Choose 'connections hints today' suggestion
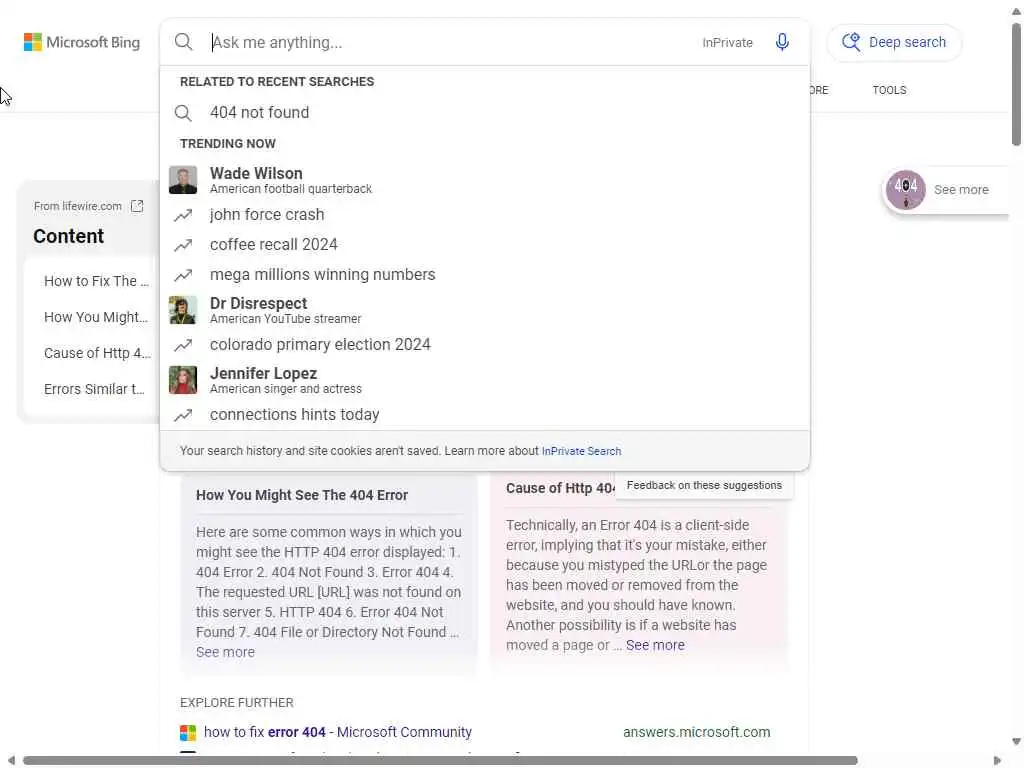The width and height of the screenshot is (1024, 768). pos(485,415)
